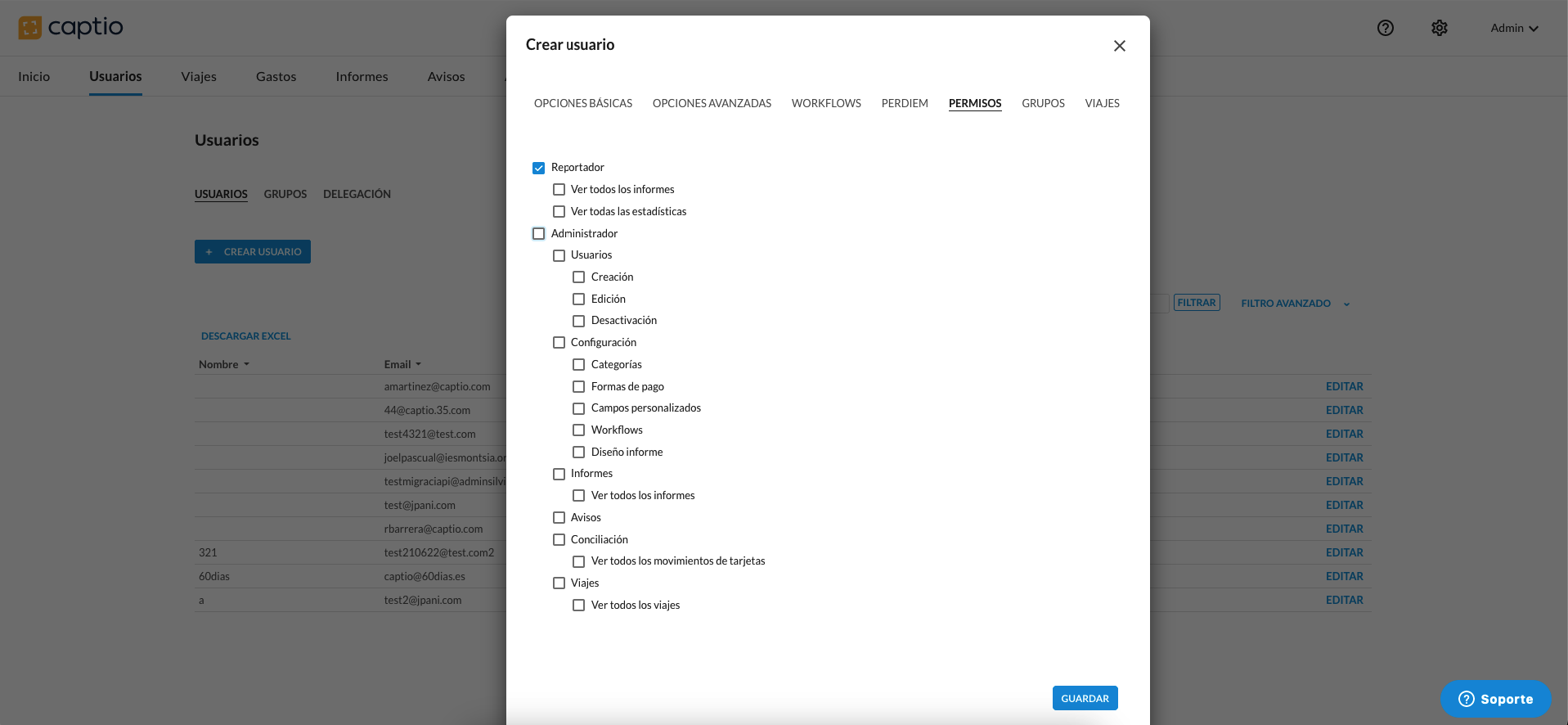Select the Delegación sub-tab
The image size is (1568, 725).
[x=357, y=195]
